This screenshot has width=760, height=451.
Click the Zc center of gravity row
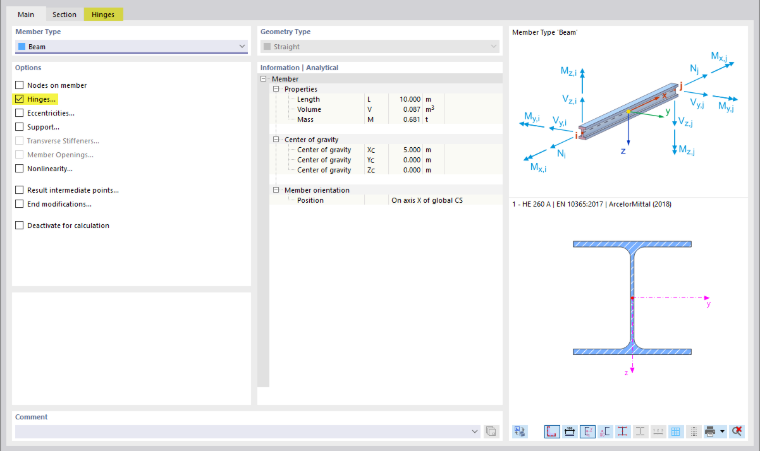coord(386,170)
